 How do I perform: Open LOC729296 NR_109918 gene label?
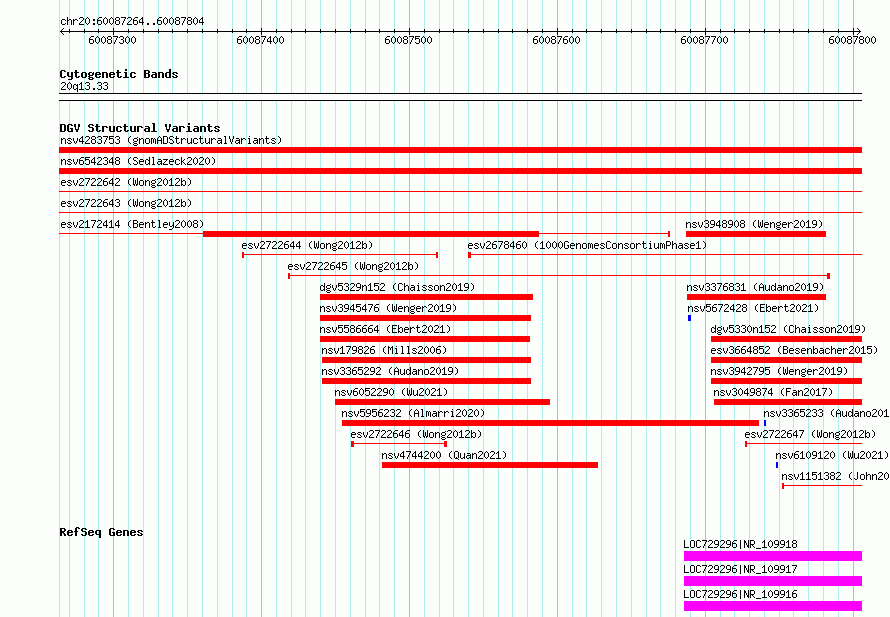740,544
